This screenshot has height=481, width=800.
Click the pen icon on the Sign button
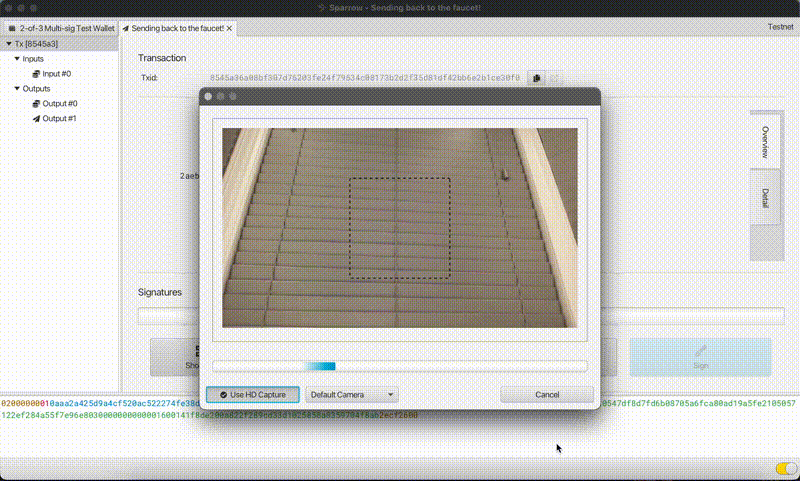point(700,351)
